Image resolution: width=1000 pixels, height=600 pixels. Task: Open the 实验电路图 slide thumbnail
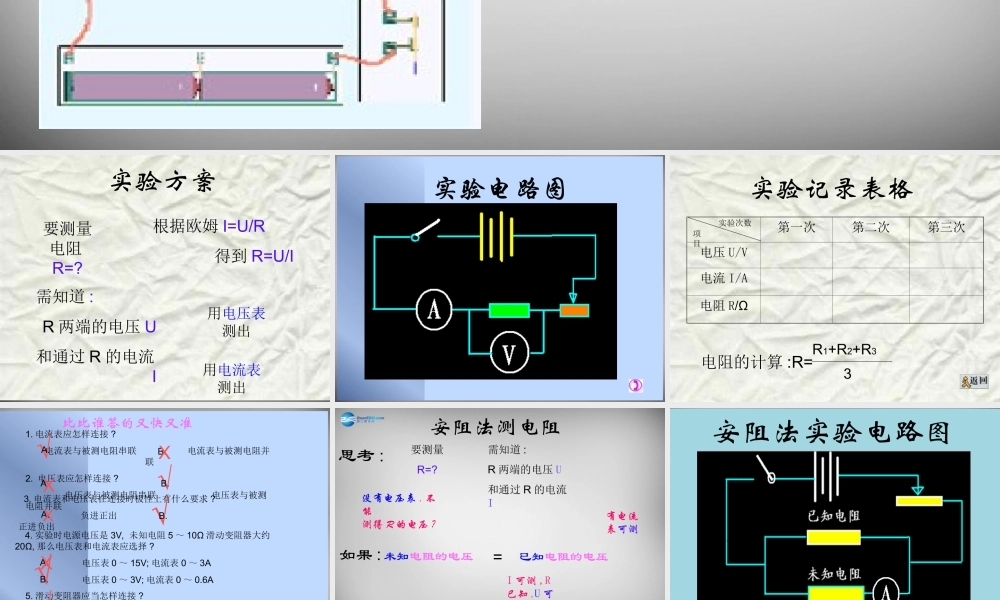point(500,278)
